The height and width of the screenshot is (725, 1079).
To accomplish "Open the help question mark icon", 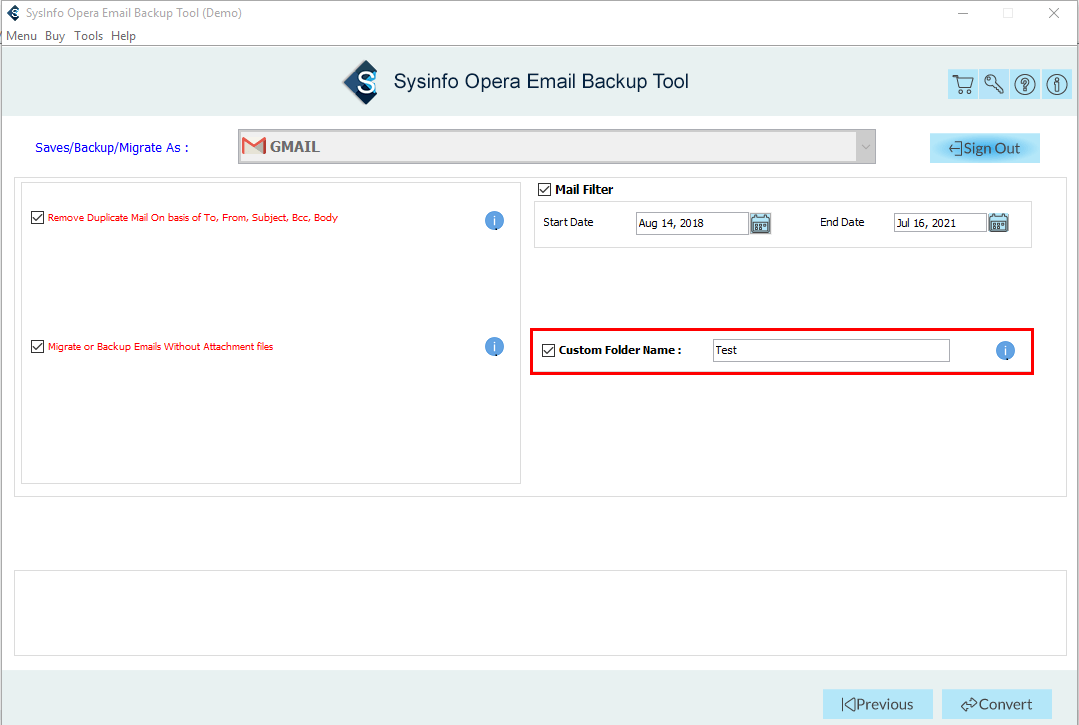I will point(1025,85).
